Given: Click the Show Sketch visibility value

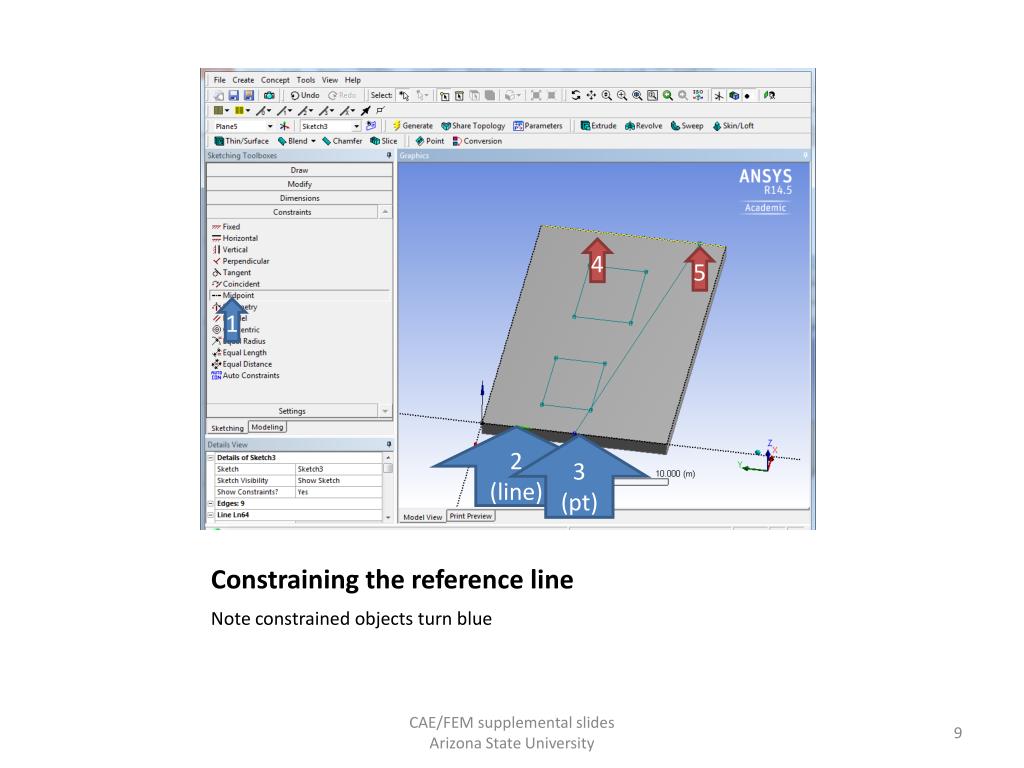Looking at the screenshot, I should coord(338,481).
